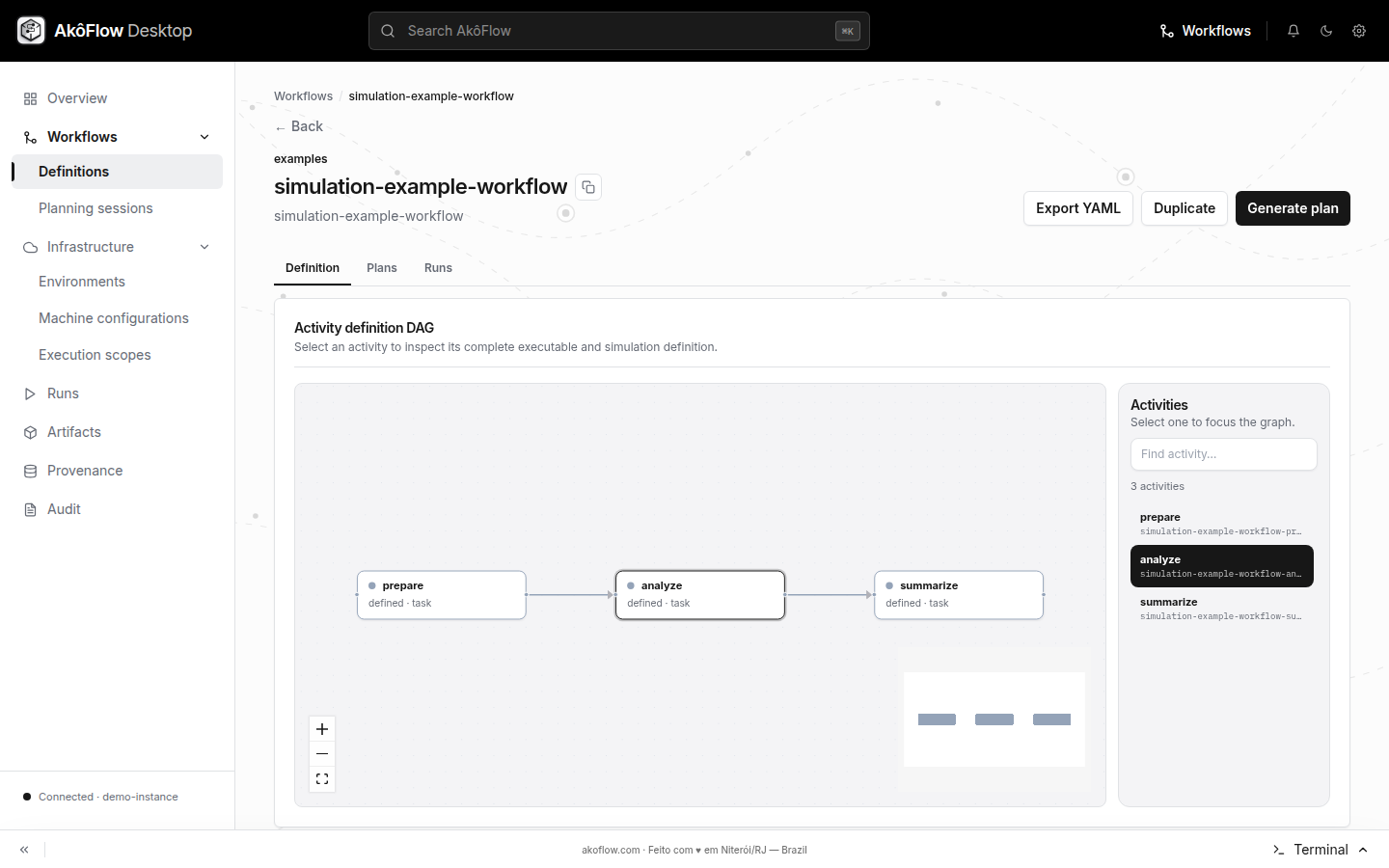The height and width of the screenshot is (868, 1389).
Task: Click the Generate plan button
Action: click(1293, 208)
